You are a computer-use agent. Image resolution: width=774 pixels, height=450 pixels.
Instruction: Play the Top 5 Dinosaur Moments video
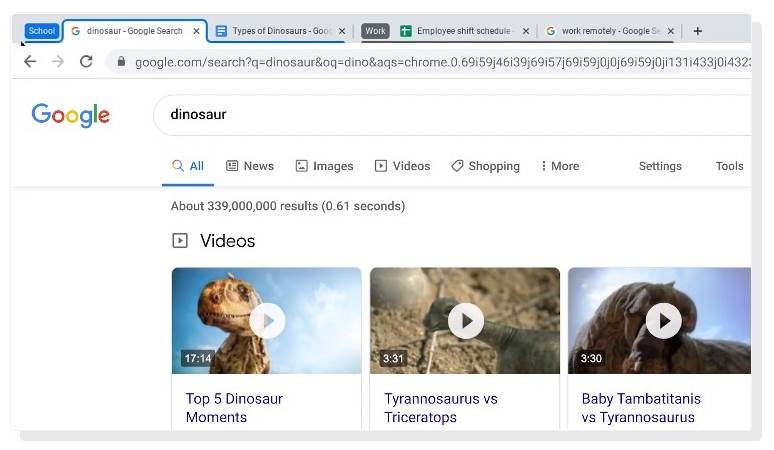[267, 321]
